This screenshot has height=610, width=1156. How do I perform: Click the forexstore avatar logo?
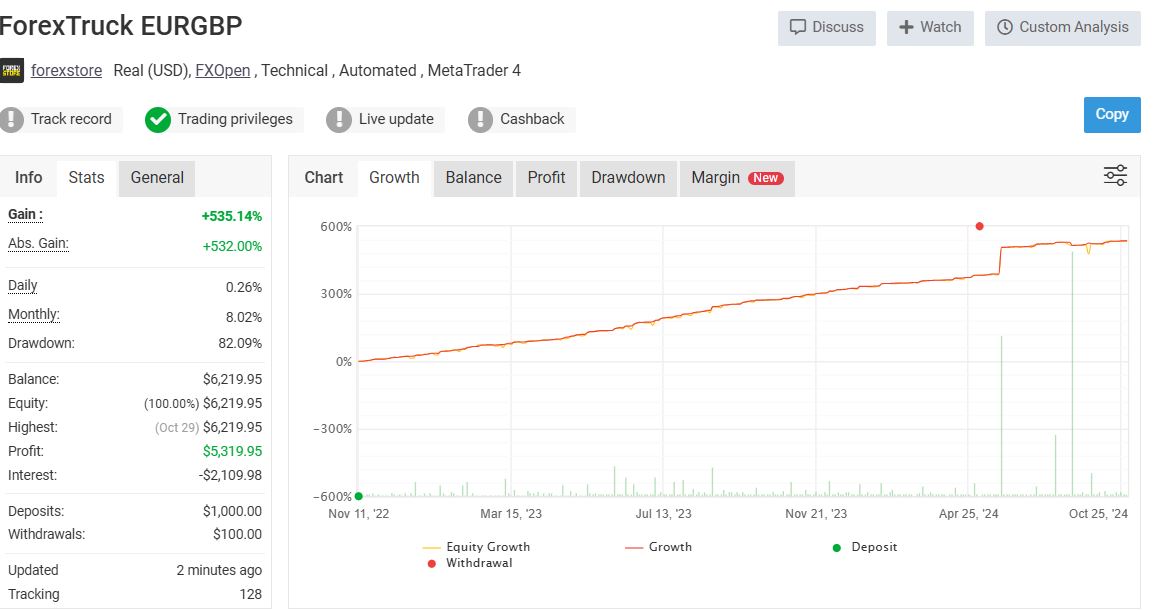click(12, 71)
